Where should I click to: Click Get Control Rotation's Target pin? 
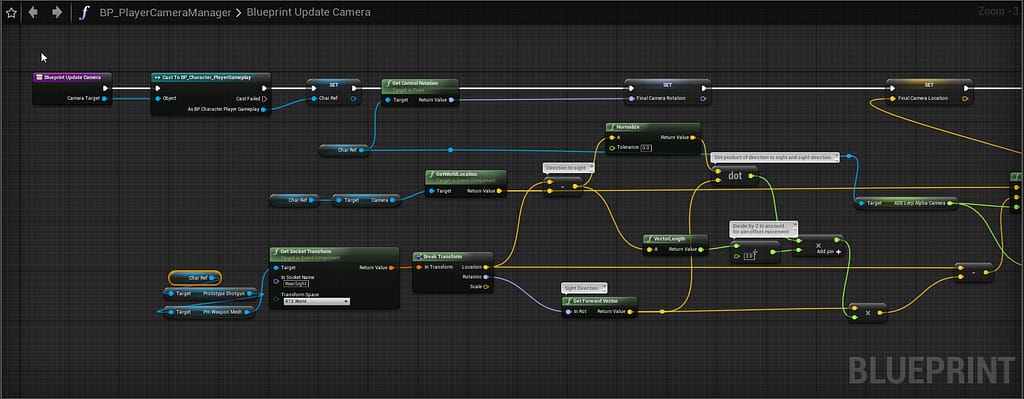tap(388, 100)
